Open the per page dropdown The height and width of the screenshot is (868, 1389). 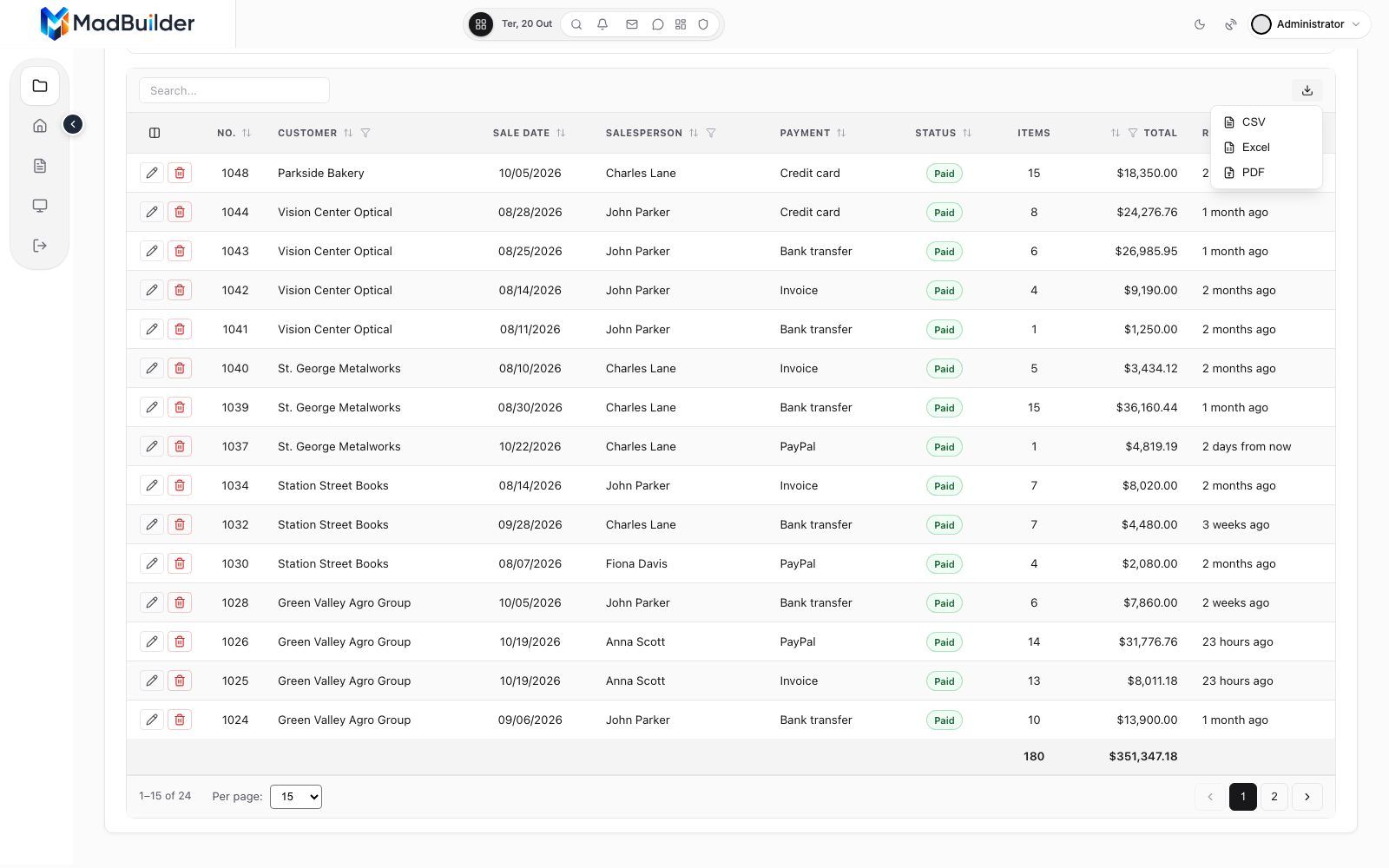(x=296, y=797)
